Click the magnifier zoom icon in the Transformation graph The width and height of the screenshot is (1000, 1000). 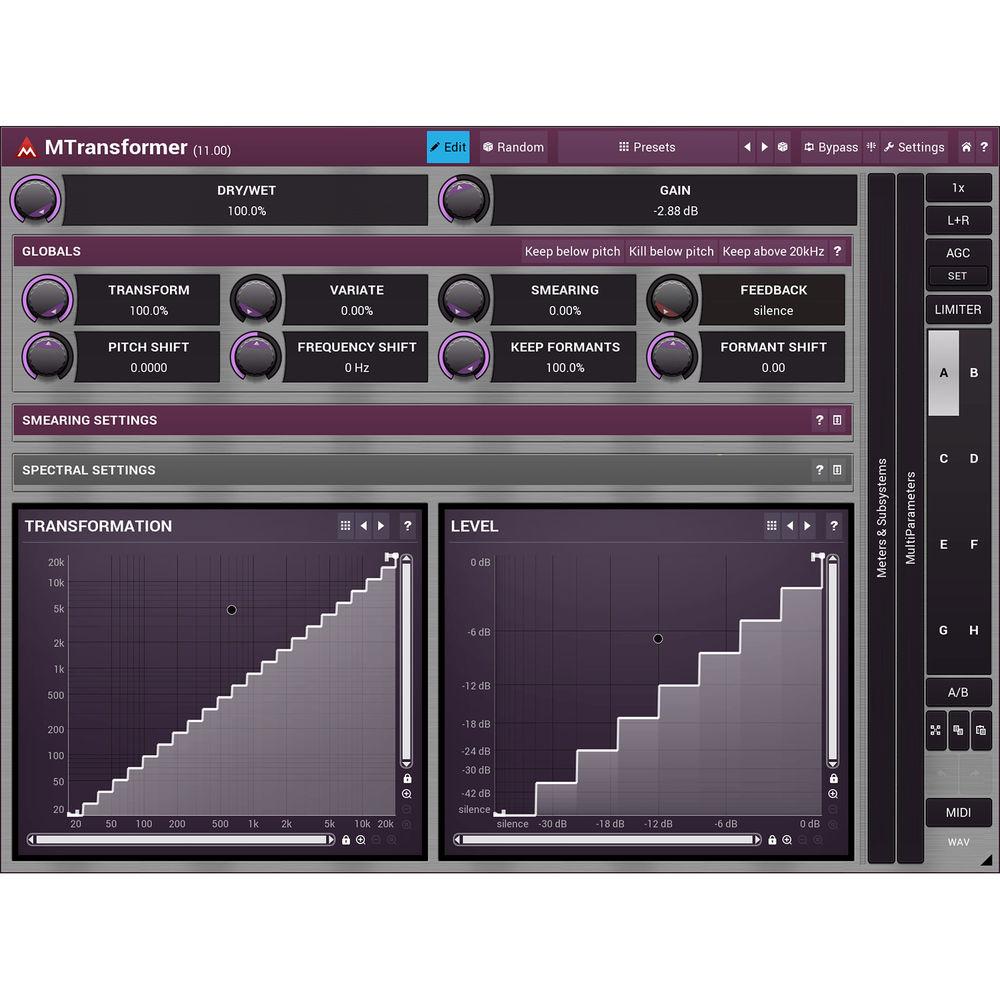(405, 793)
